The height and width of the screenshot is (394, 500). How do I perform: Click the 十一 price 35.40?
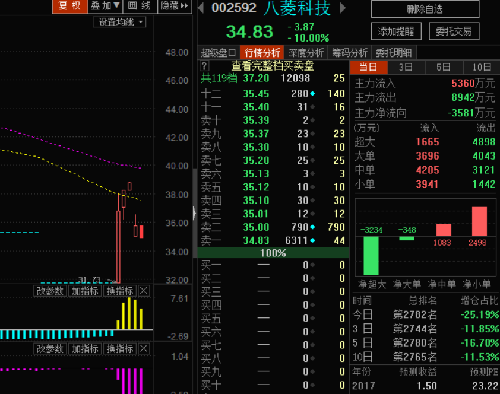tap(256, 107)
